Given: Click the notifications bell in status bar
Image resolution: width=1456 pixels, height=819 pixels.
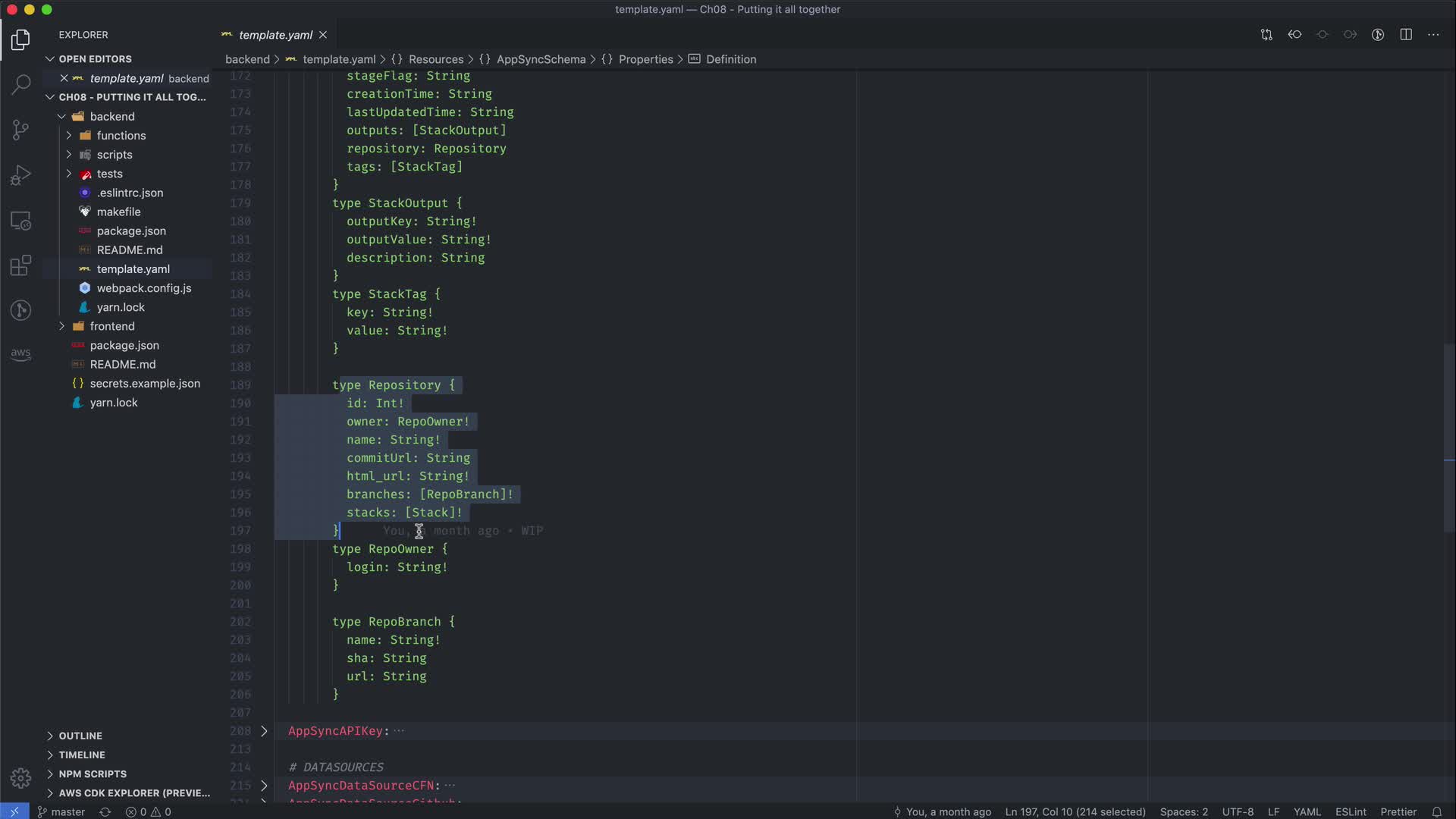Looking at the screenshot, I should tap(1436, 811).
